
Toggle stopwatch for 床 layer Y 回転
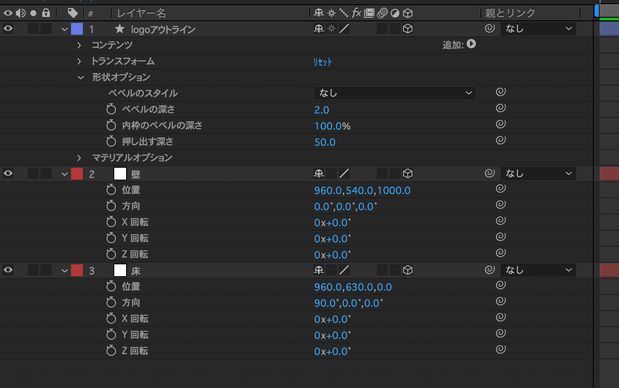(x=111, y=335)
